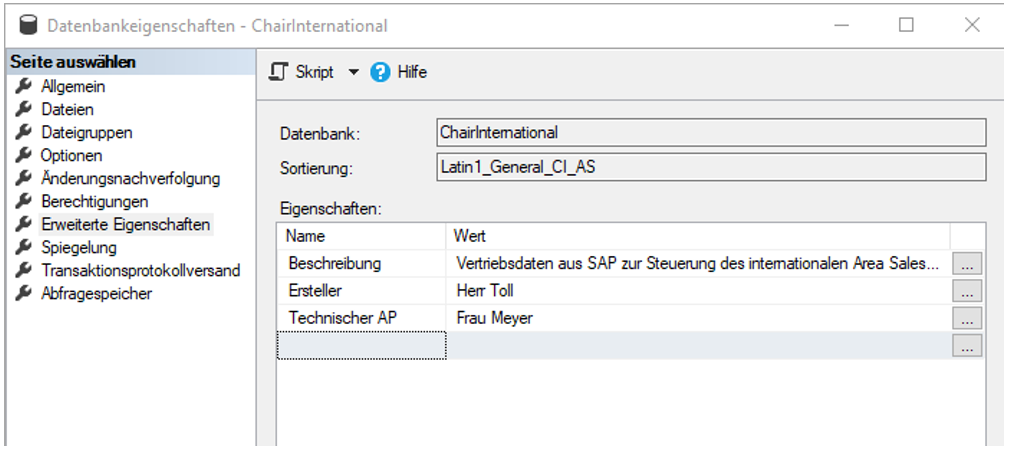The height and width of the screenshot is (451, 1010).
Task: Select the Herr Toll value cell
Action: (x=698, y=291)
